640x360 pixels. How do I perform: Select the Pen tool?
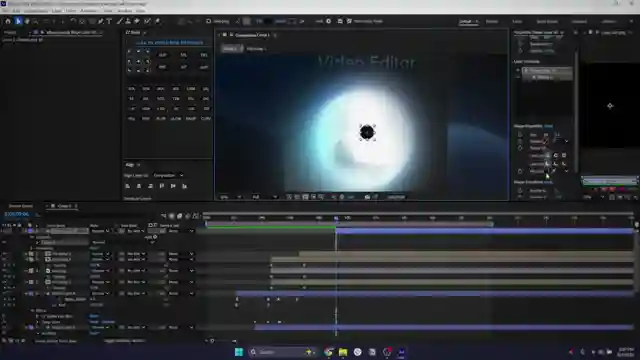[x=100, y=21]
